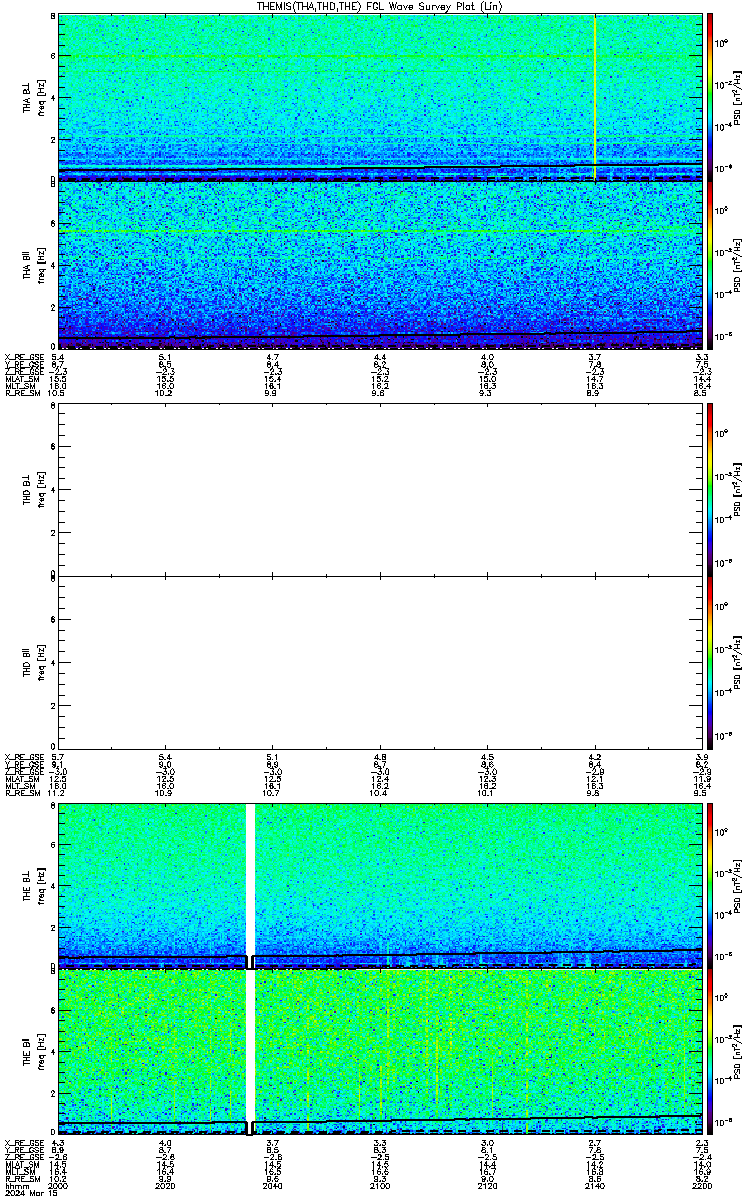Click the 'THA B⊥ freq [Hz]' y-axis label
This screenshot has width=750, height=1200.
(x=33, y=98)
